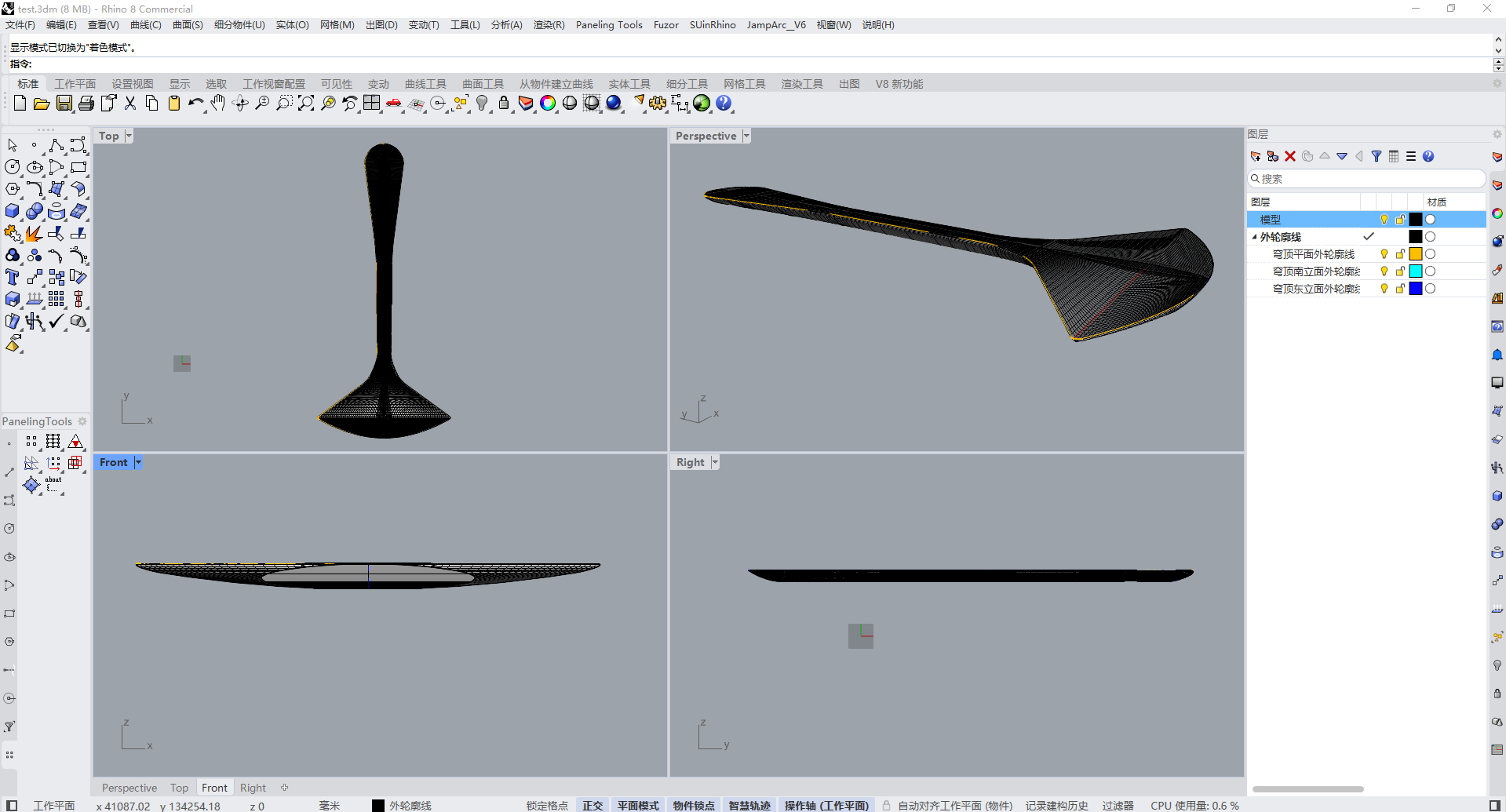Click the Save file icon in toolbar
This screenshot has height=812, width=1506.
coord(64,104)
